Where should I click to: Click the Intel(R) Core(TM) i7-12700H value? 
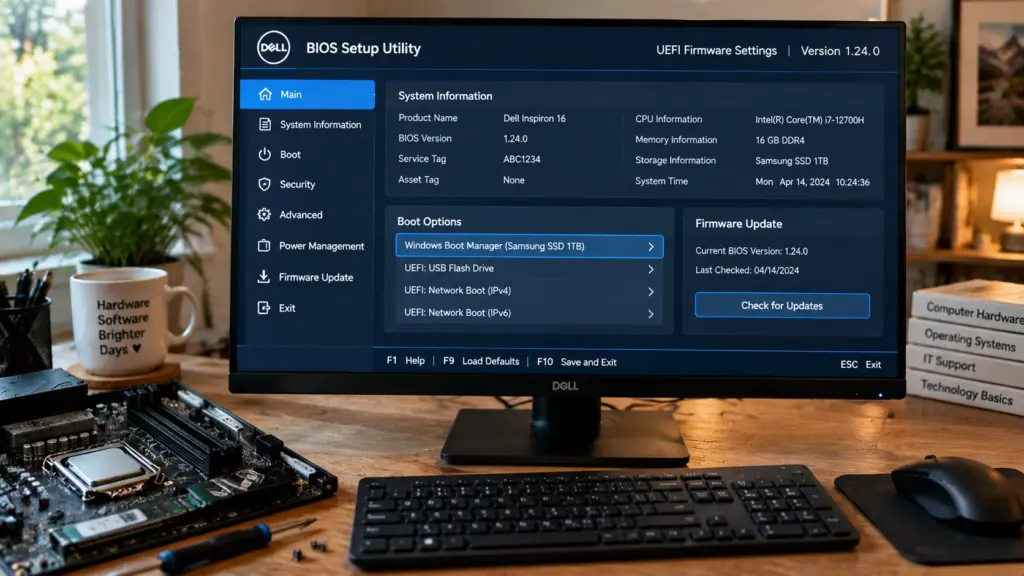point(810,120)
